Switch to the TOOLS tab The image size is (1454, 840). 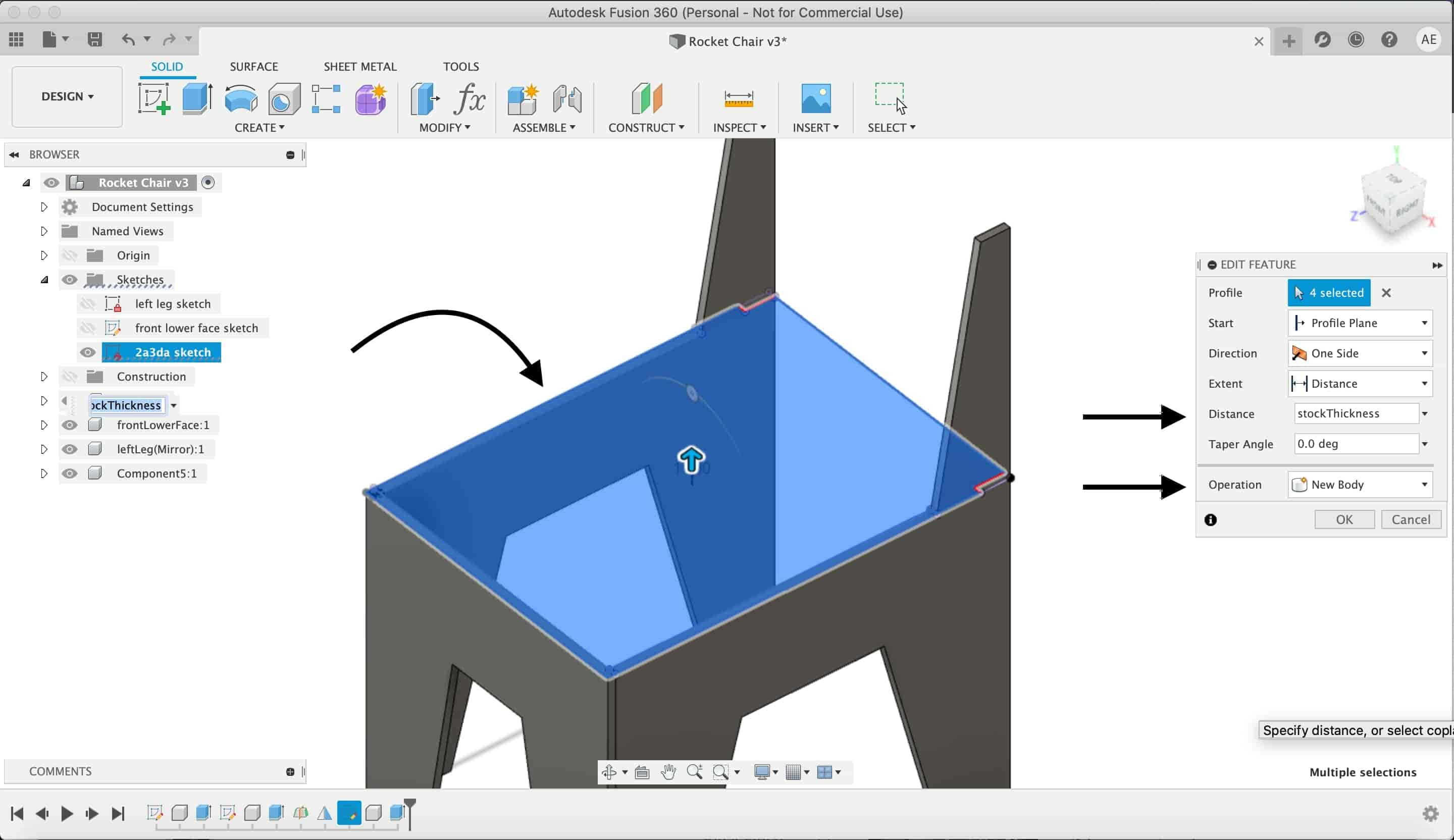(461, 66)
